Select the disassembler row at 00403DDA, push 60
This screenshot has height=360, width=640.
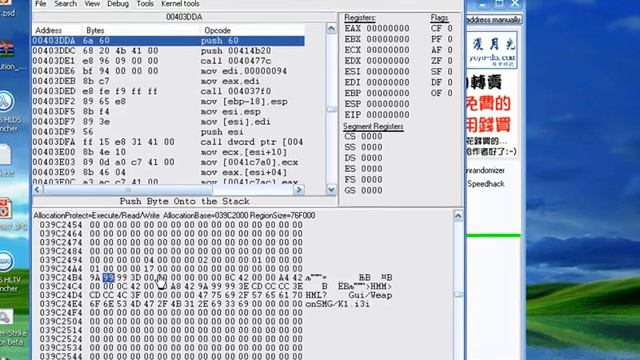tap(168, 41)
